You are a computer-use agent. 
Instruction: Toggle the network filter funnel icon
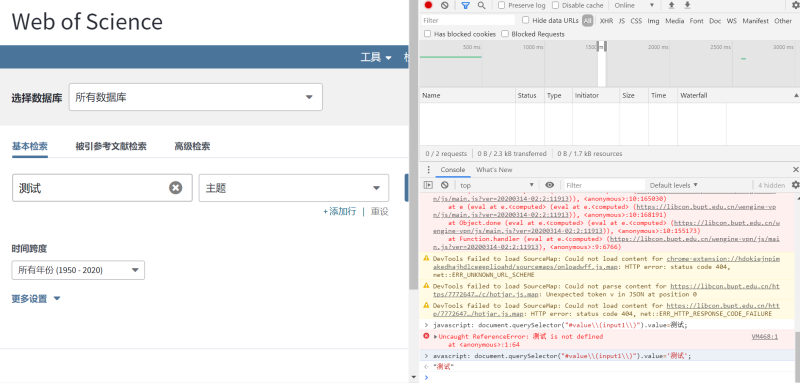tap(465, 5)
